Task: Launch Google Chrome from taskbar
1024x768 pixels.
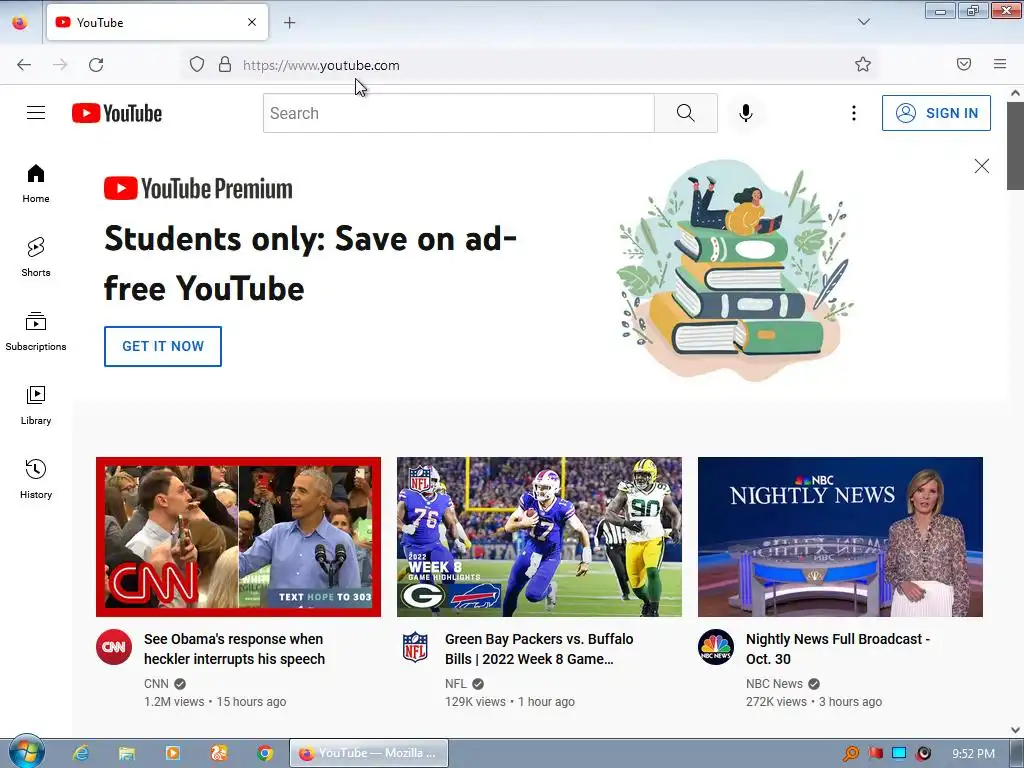Action: pos(264,753)
